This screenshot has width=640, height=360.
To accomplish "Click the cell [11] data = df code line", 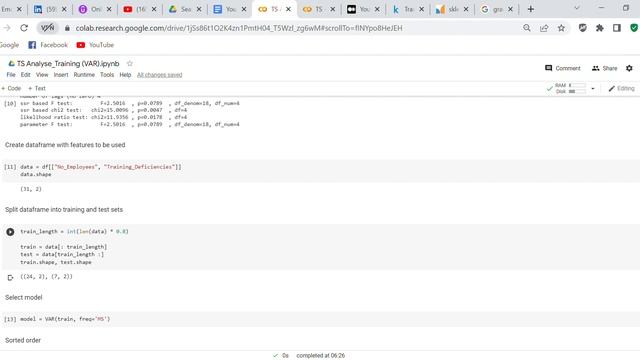I will coord(101,167).
